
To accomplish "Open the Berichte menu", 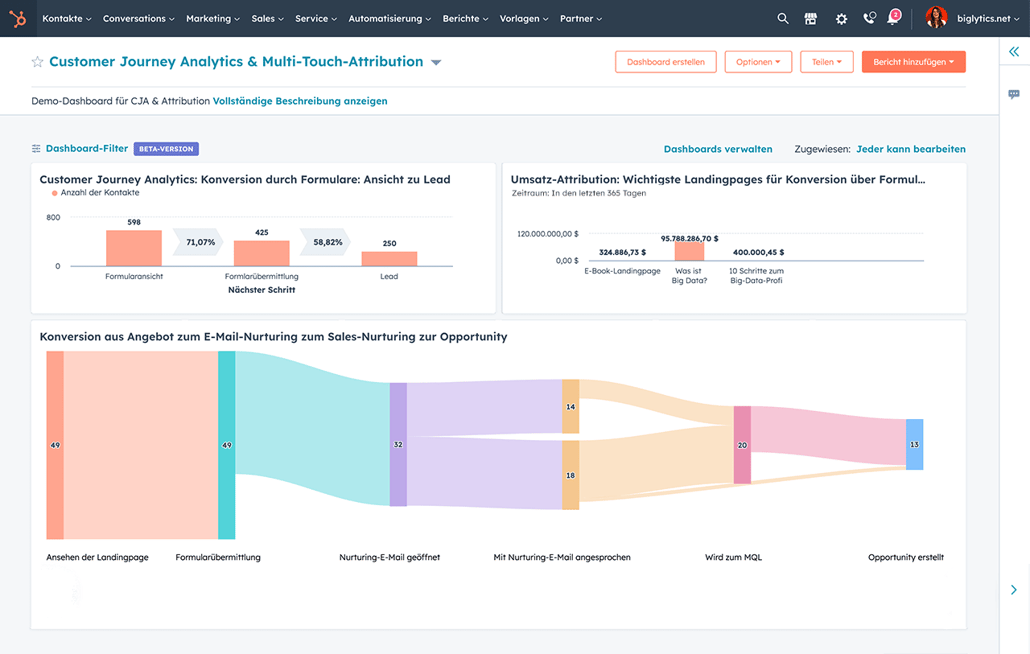I will 464,18.
